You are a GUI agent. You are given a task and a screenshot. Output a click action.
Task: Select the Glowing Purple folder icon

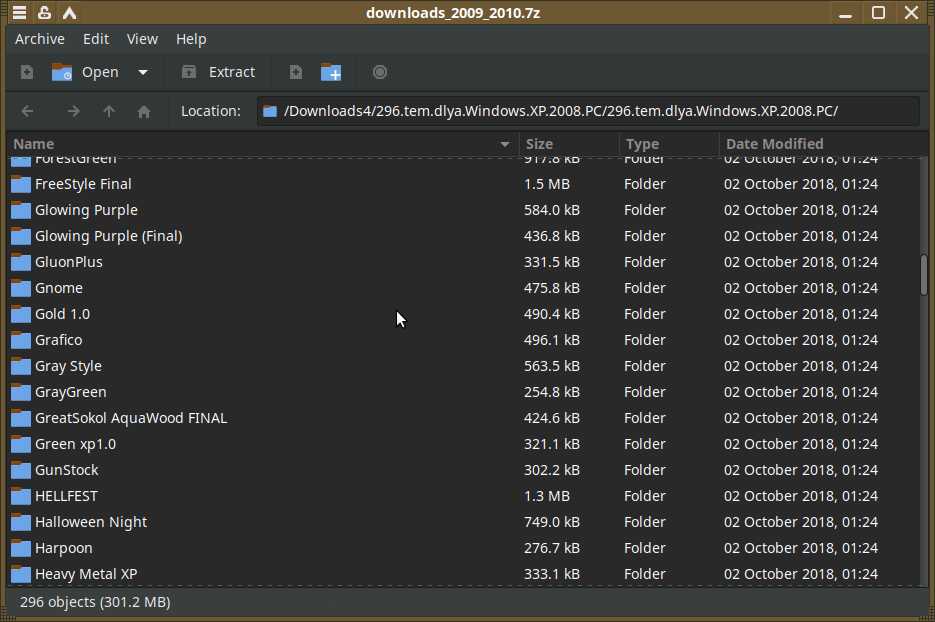point(21,210)
